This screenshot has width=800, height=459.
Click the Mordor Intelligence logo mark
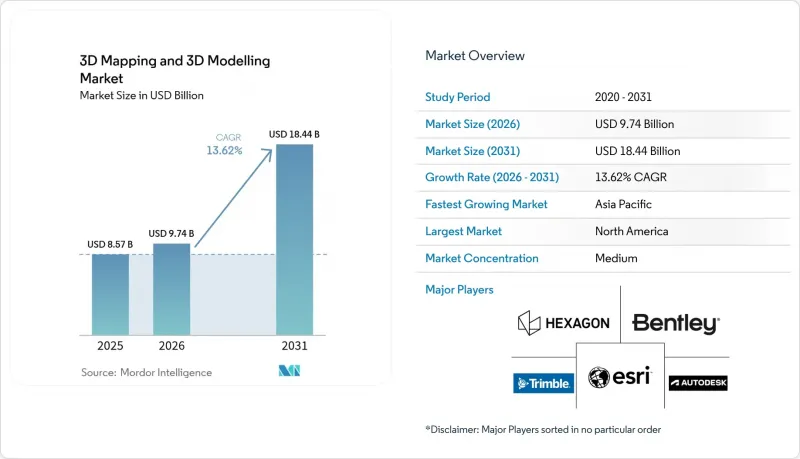(x=289, y=371)
